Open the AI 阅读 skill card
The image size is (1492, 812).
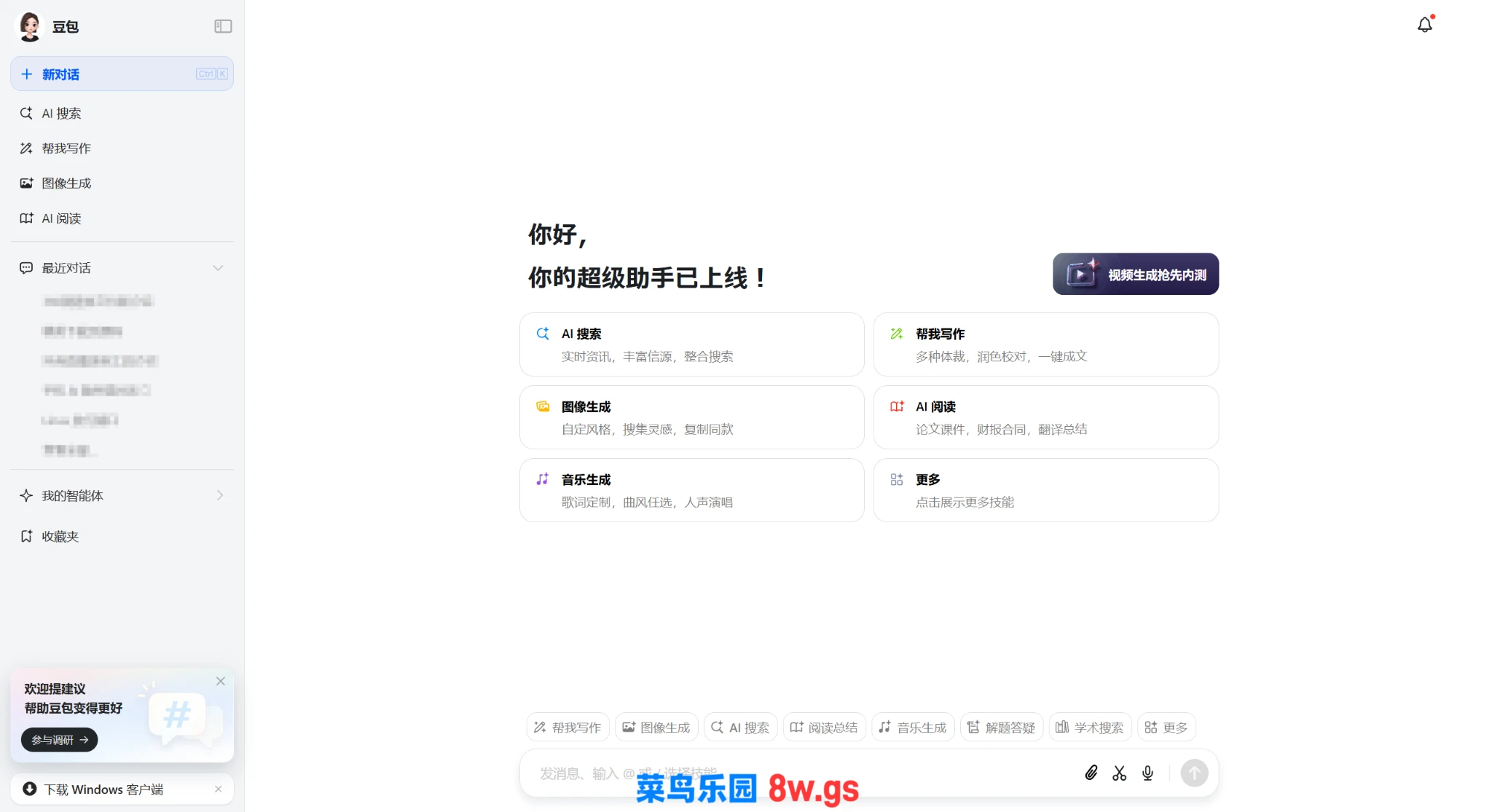pos(1045,417)
